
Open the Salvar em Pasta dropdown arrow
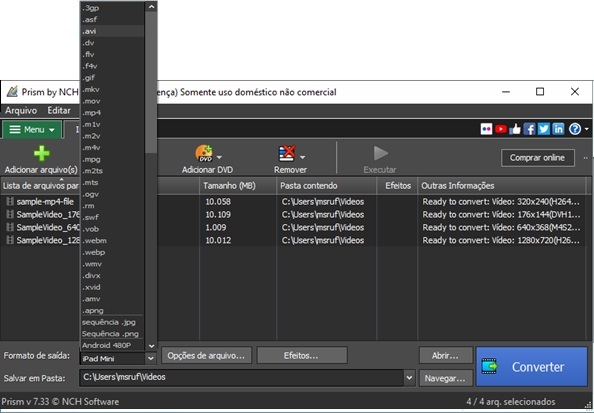click(x=409, y=378)
